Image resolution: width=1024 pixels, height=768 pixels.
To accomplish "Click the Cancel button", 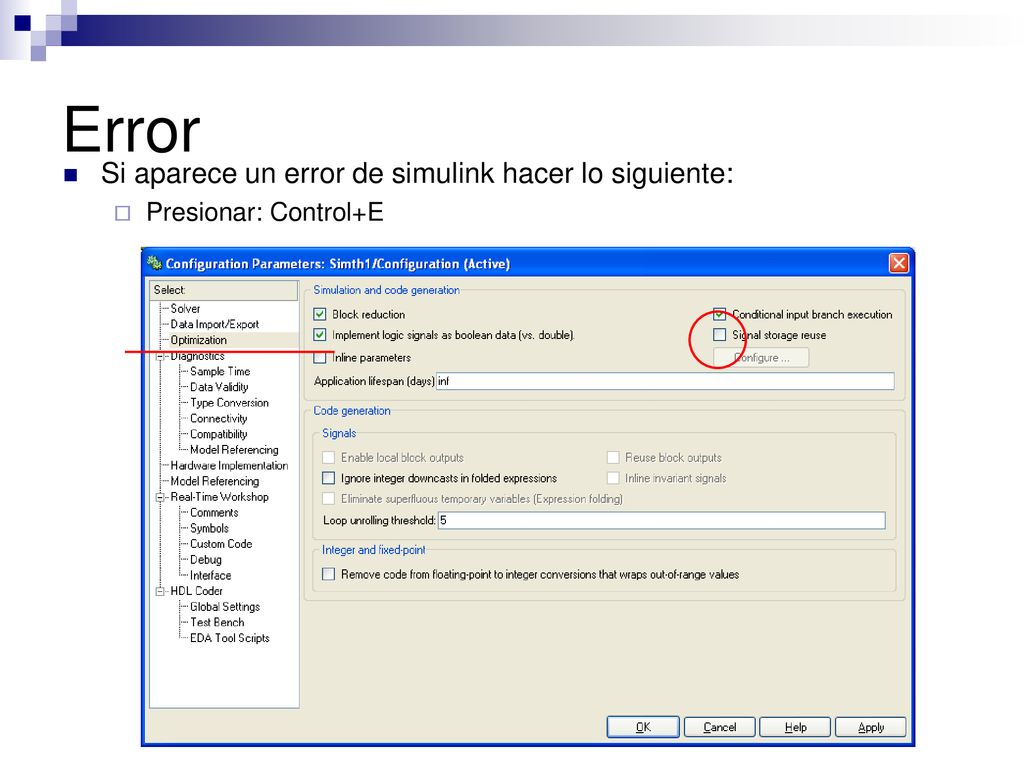I will (x=720, y=727).
